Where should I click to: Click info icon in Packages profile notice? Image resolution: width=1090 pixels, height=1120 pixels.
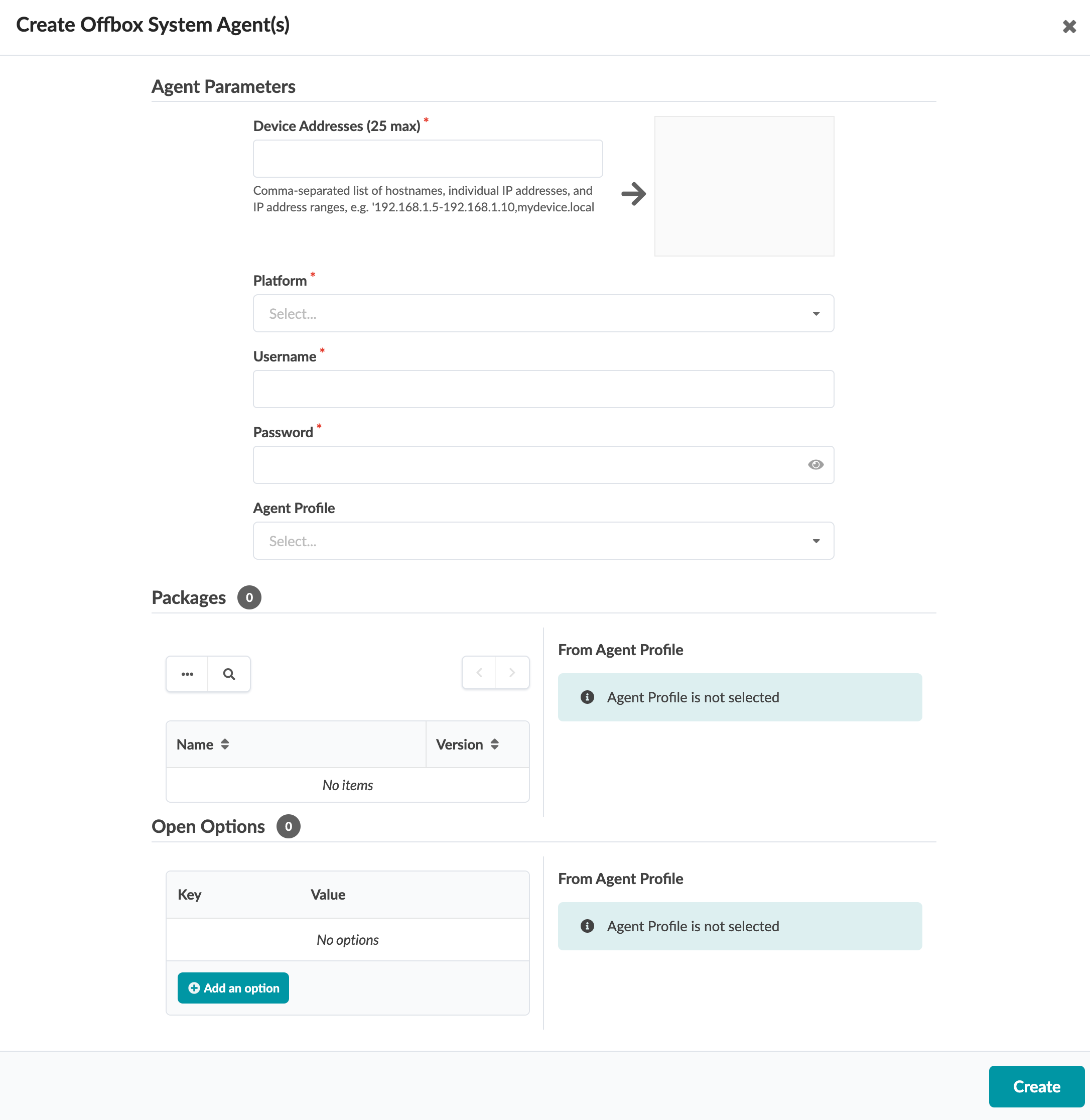click(587, 697)
